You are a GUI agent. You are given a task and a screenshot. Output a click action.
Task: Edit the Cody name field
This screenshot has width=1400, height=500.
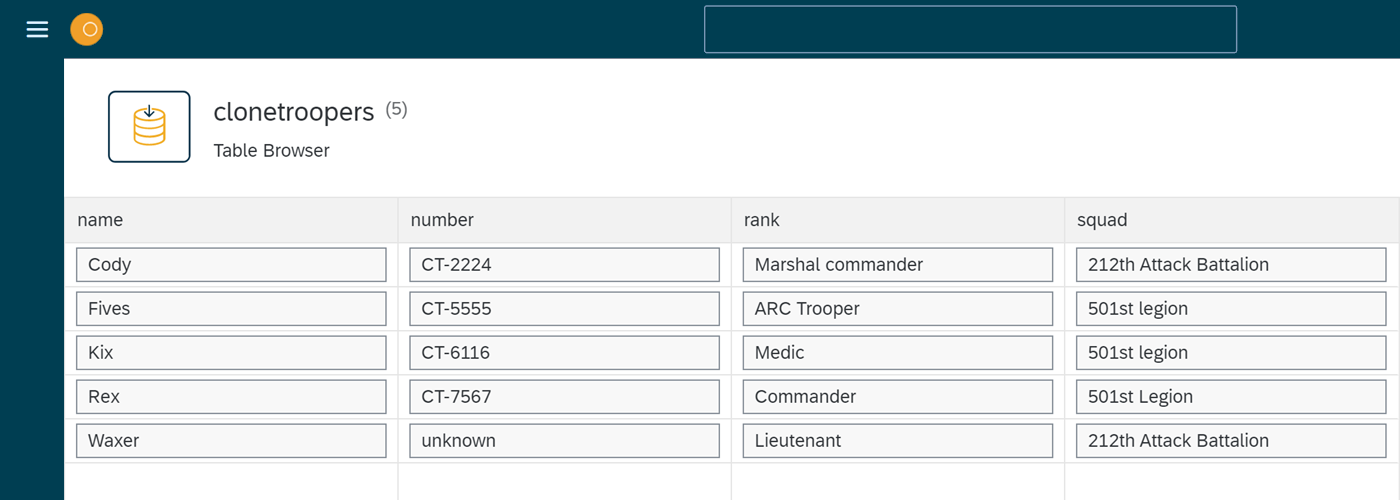(x=231, y=265)
